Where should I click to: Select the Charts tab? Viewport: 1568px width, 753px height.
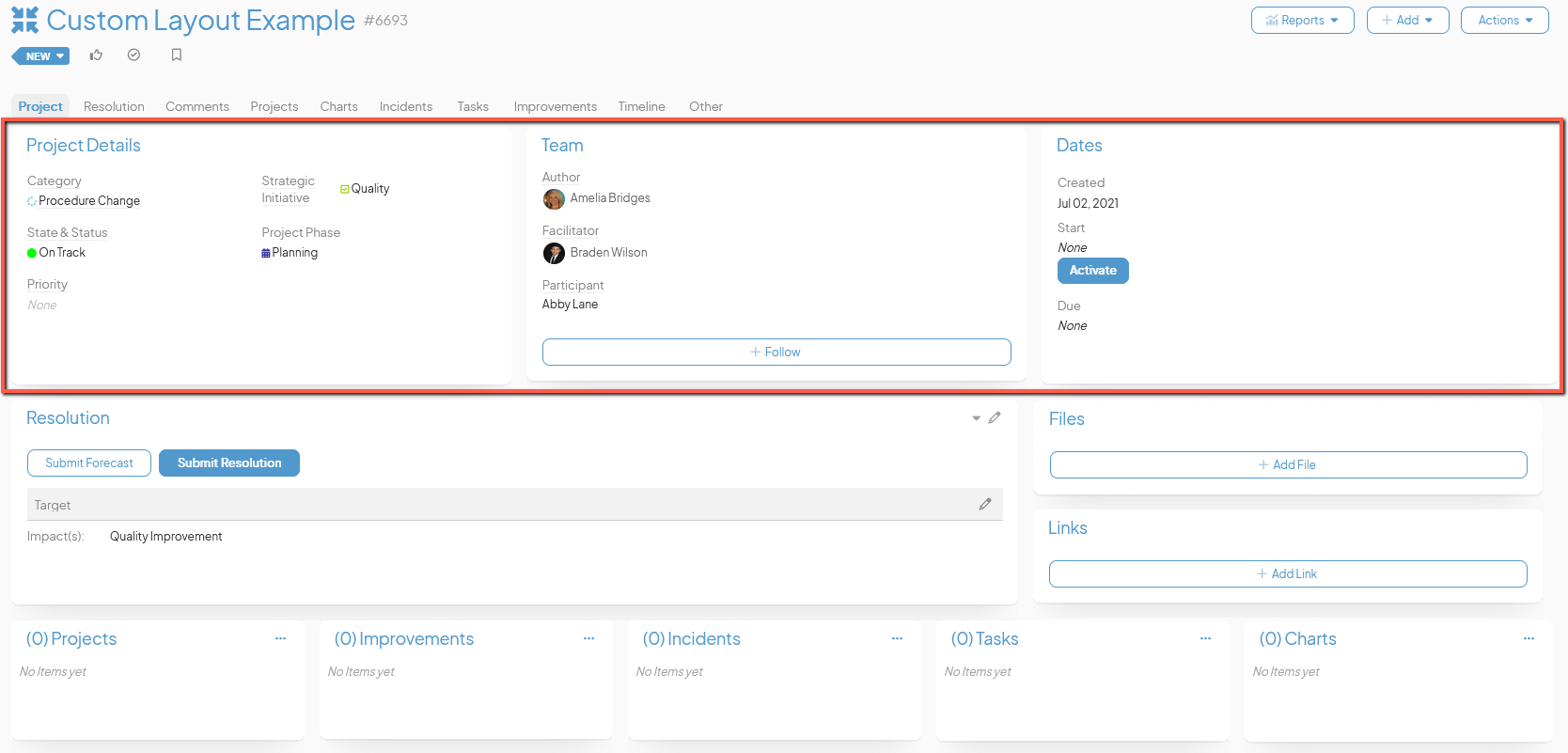338,106
